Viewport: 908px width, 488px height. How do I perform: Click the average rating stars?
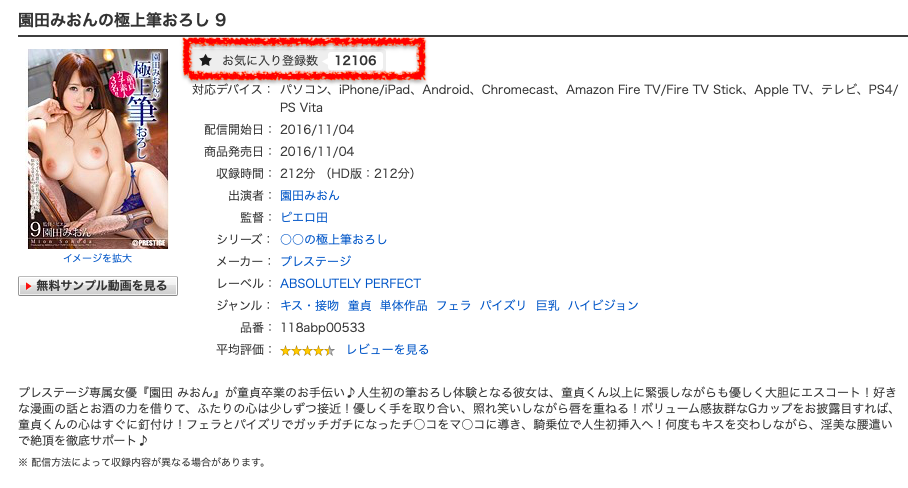click(x=307, y=350)
